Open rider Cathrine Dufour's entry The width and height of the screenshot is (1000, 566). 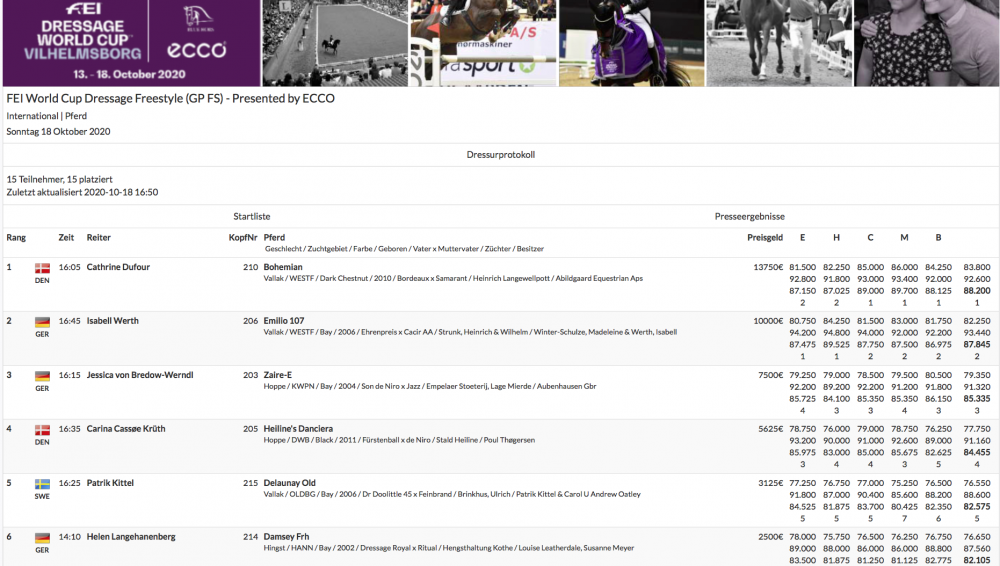click(118, 267)
